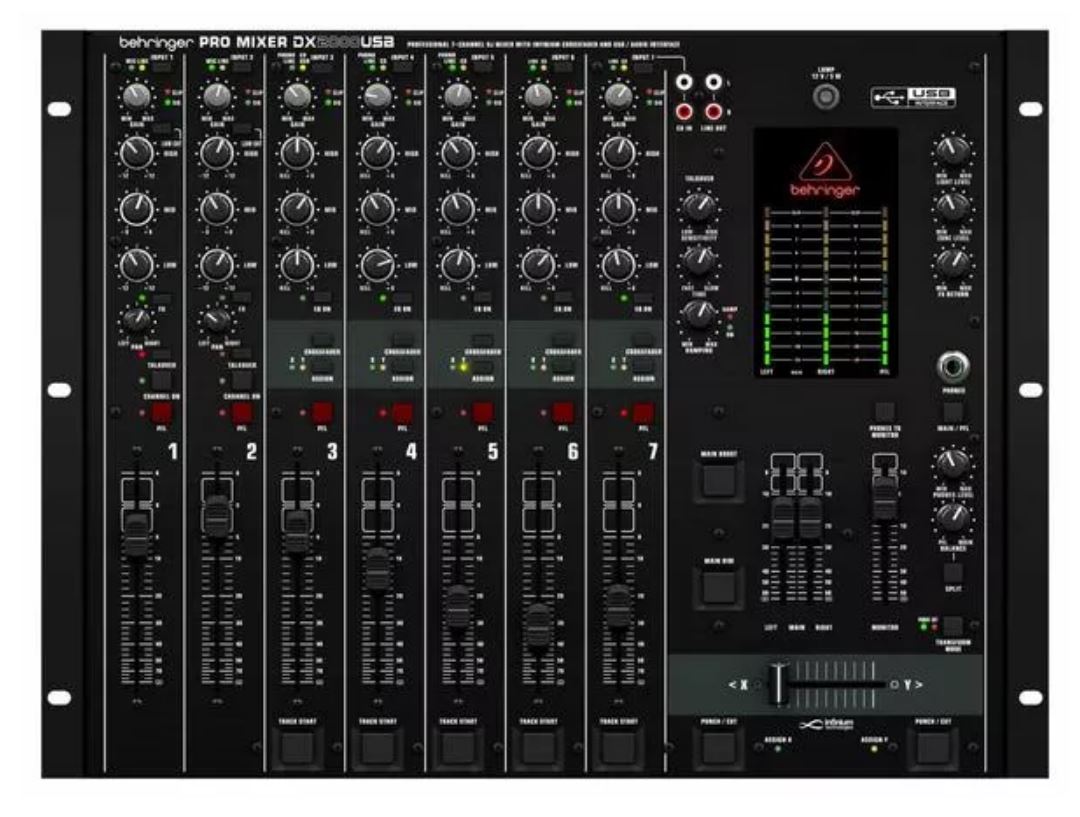Click the Main Right fader cap
Image resolution: width=1080 pixels, height=817 pixels.
click(809, 518)
